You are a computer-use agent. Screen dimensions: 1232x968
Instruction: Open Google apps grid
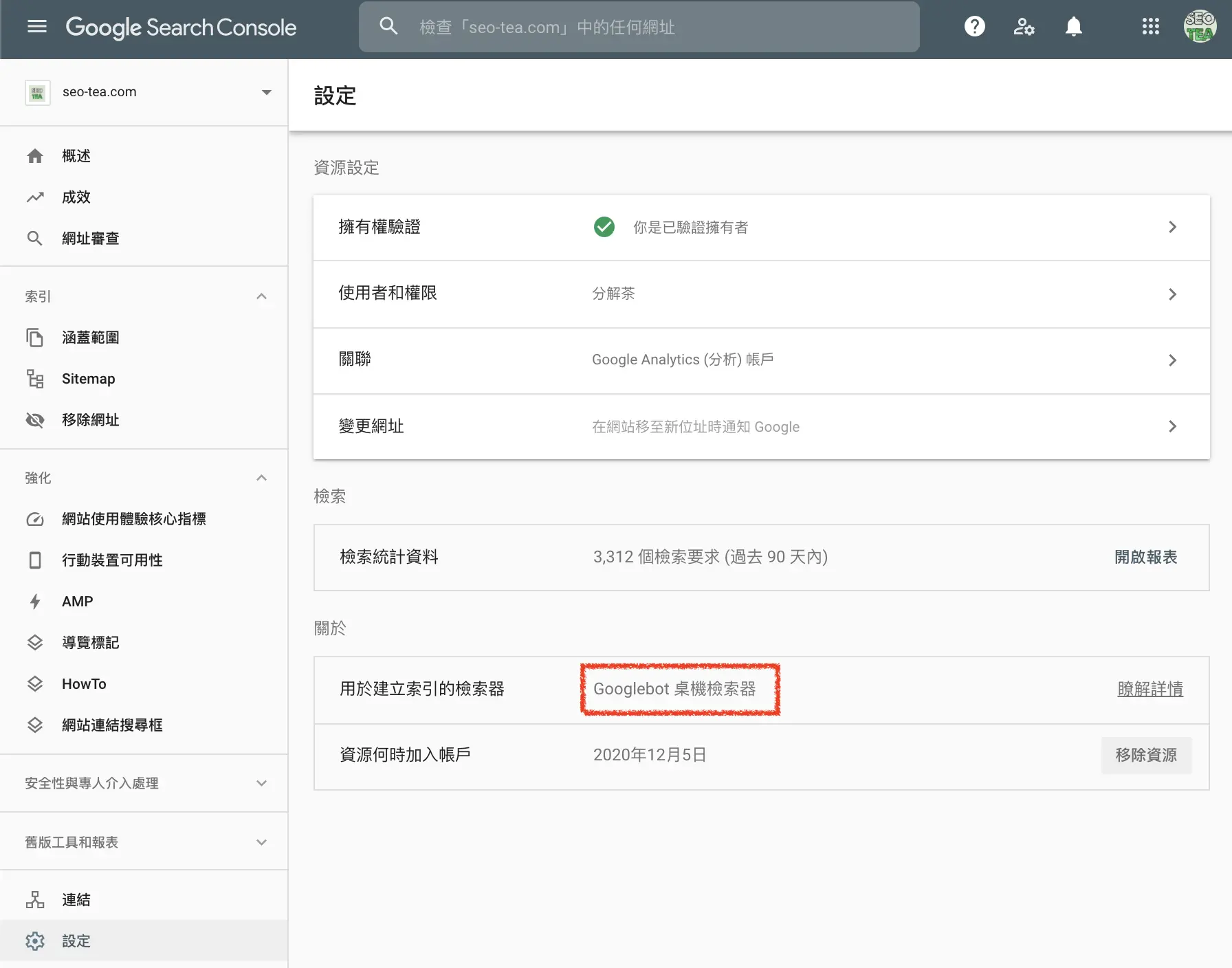1150,27
